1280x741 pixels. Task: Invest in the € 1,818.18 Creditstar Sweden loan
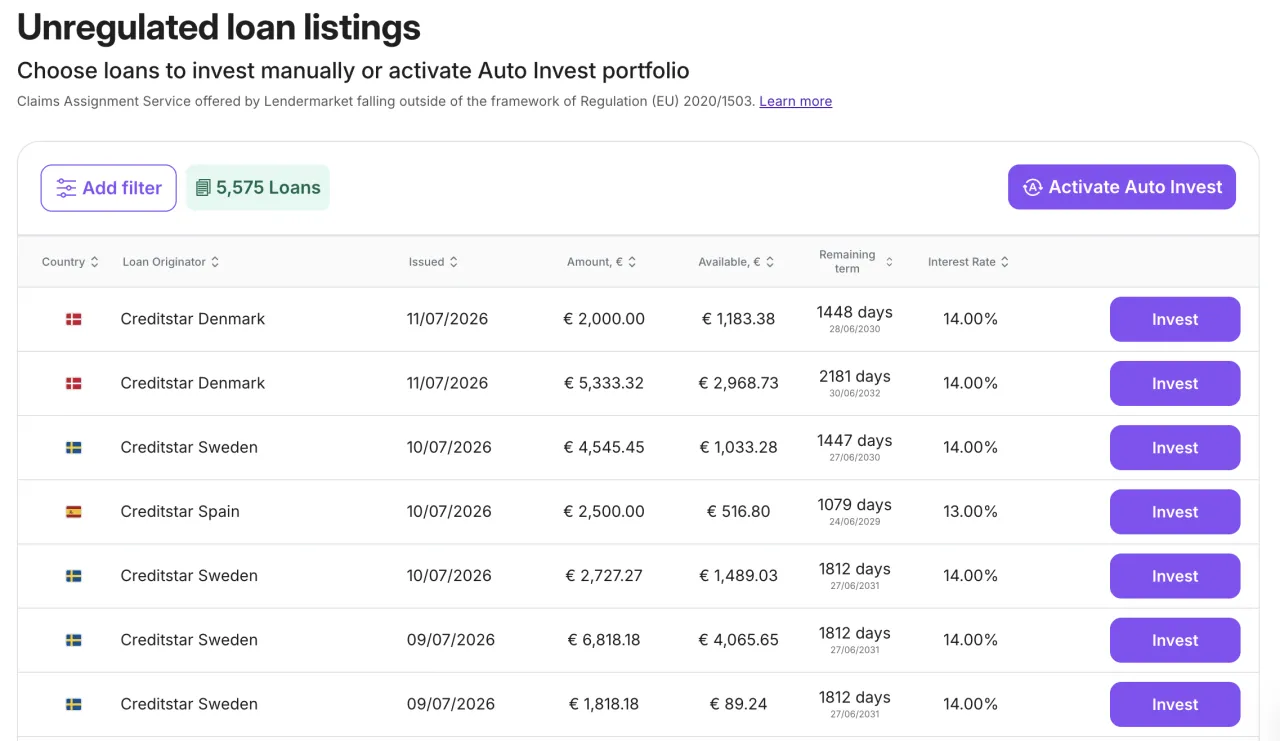coord(1175,704)
